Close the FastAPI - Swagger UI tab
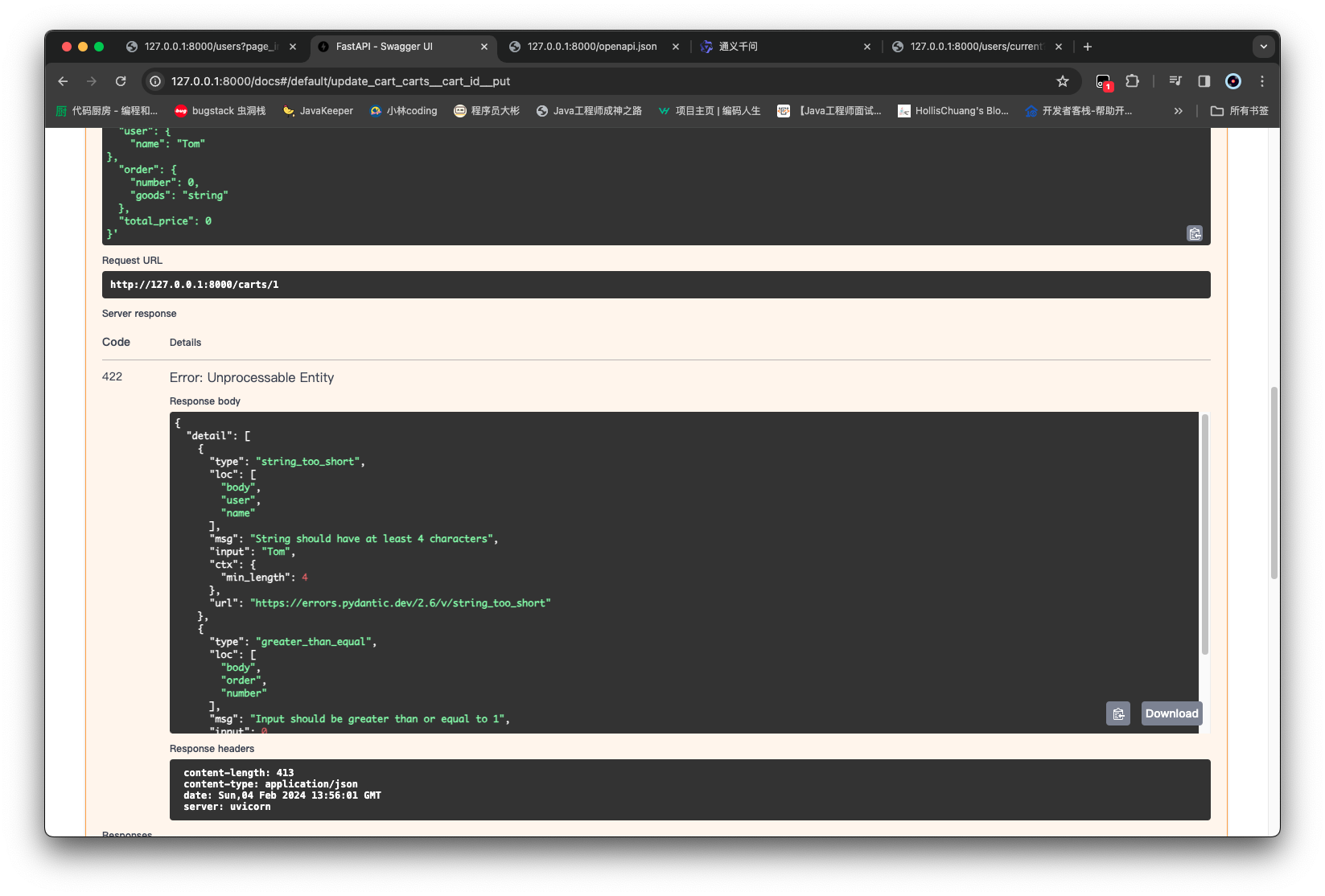This screenshot has height=896, width=1325. click(484, 47)
